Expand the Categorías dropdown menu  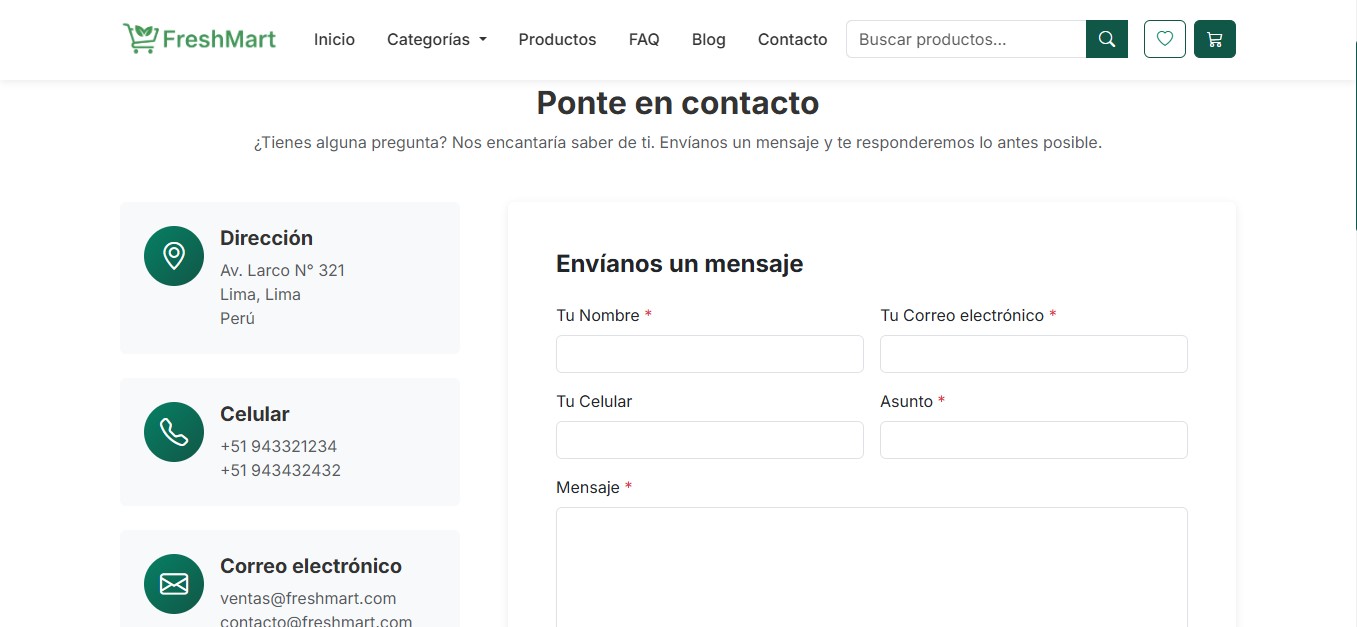[x=437, y=39]
